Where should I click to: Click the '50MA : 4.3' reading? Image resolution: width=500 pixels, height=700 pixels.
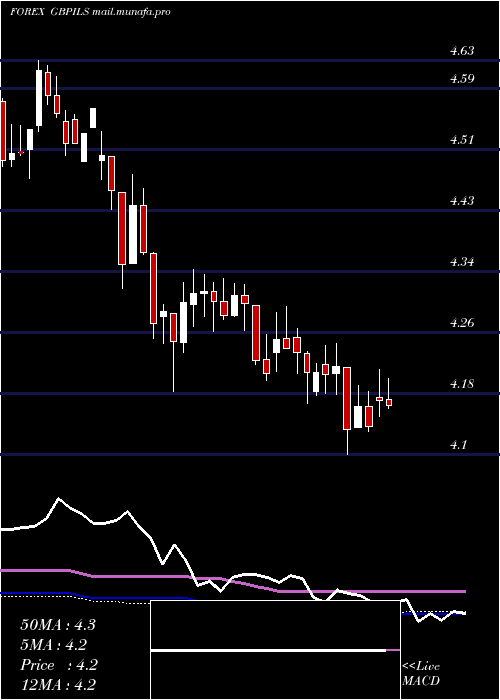[58, 625]
